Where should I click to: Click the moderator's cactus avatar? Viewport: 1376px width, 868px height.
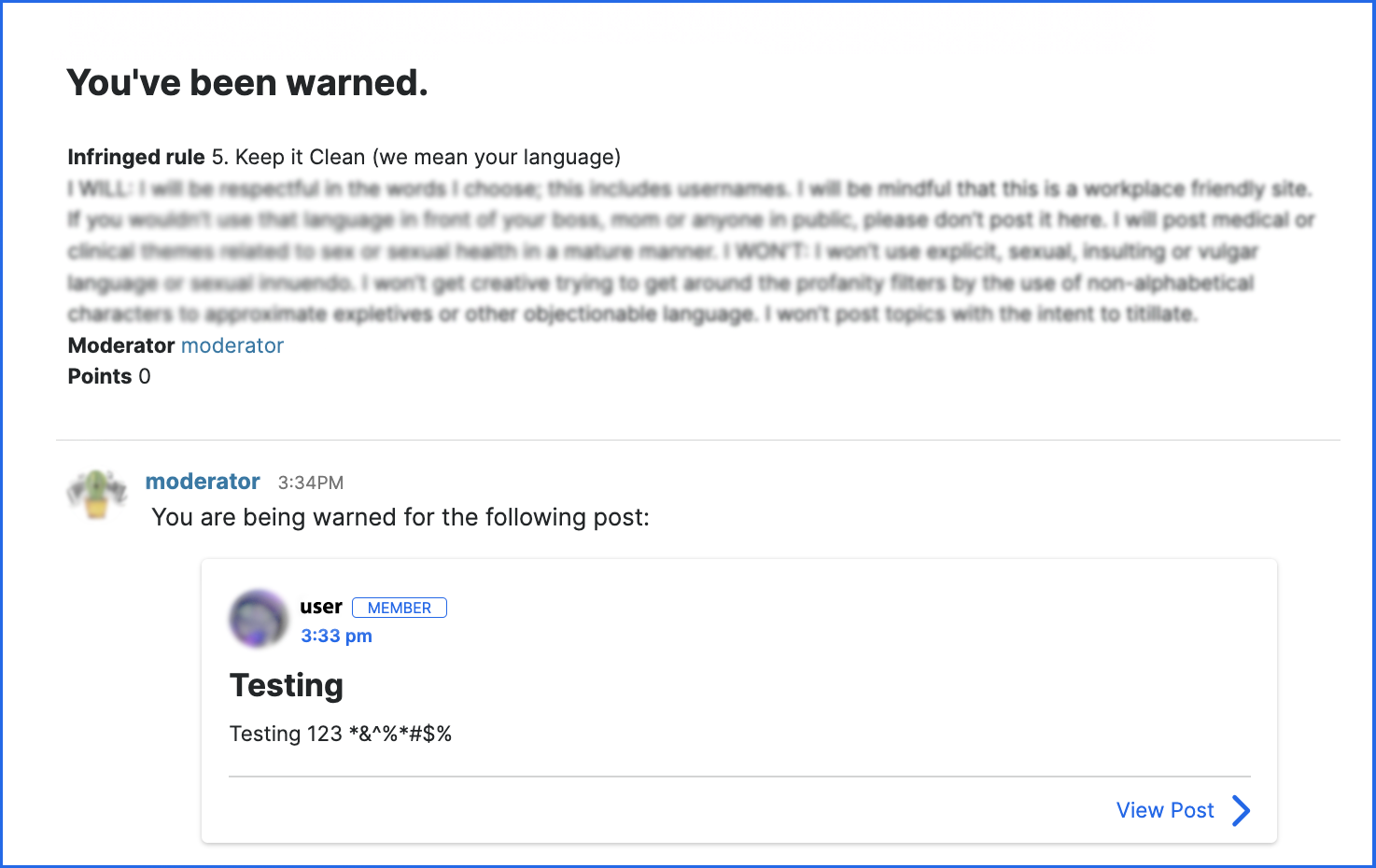tap(97, 494)
